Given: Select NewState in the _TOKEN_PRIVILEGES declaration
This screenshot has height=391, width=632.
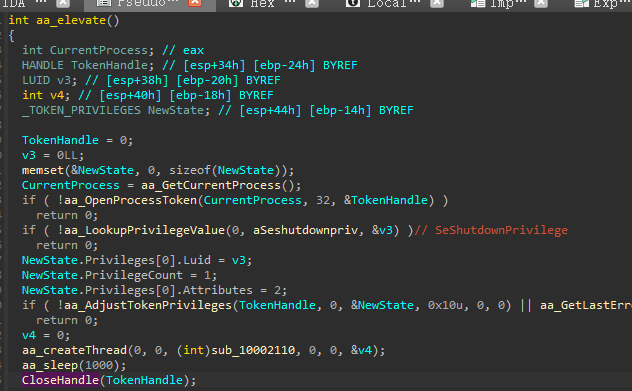Looking at the screenshot, I should pyautogui.click(x=176, y=110).
